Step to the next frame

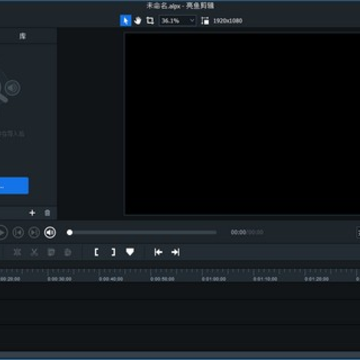pyautogui.click(x=34, y=232)
